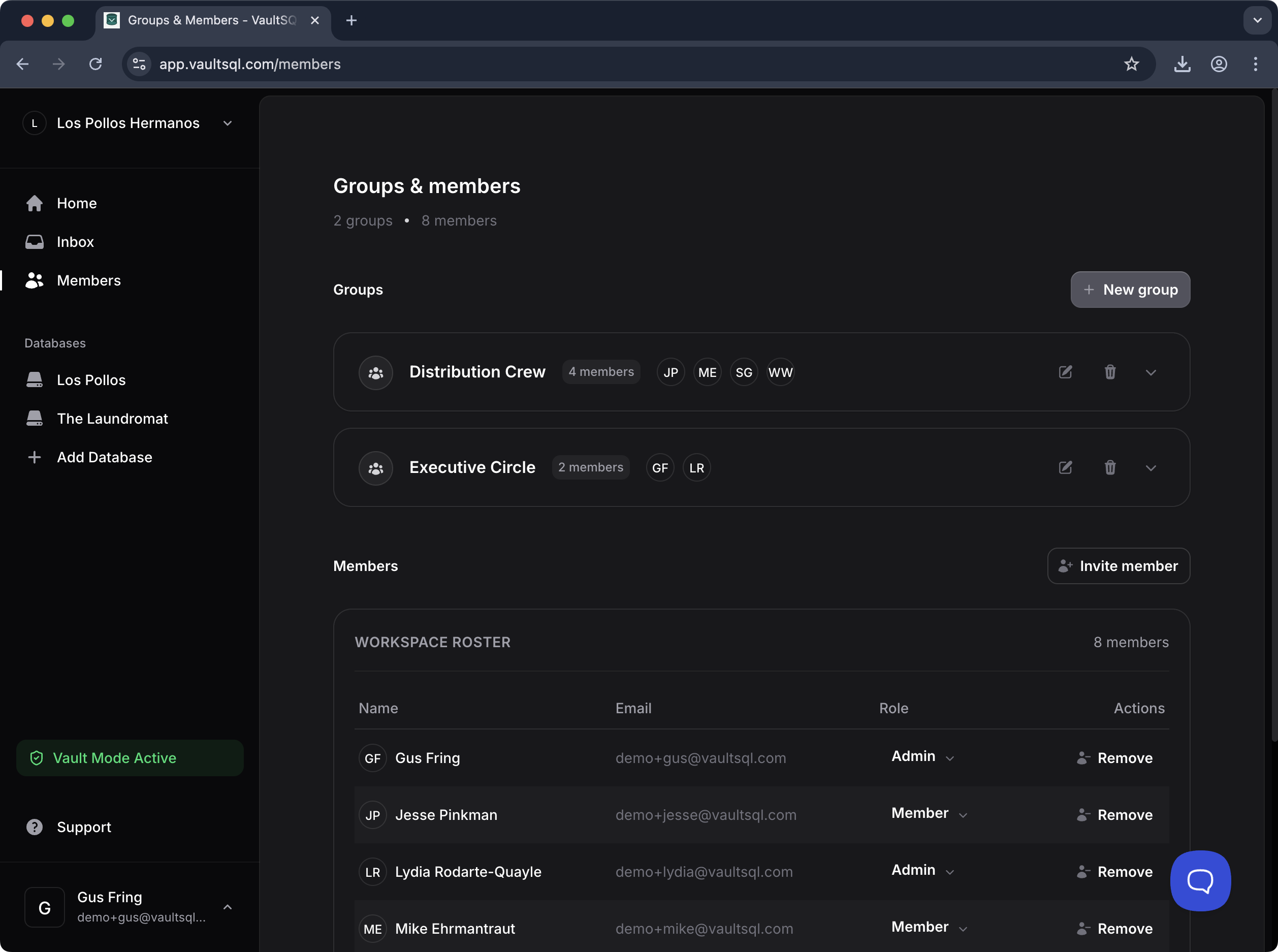
Task: Edit the Executive Circle group
Action: point(1065,467)
